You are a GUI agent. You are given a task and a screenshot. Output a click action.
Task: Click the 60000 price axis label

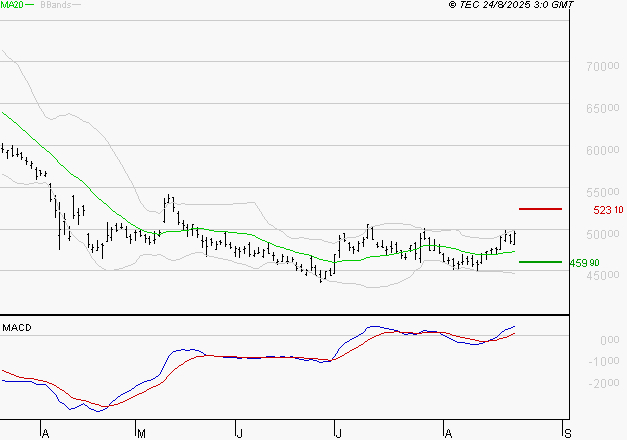[598, 150]
